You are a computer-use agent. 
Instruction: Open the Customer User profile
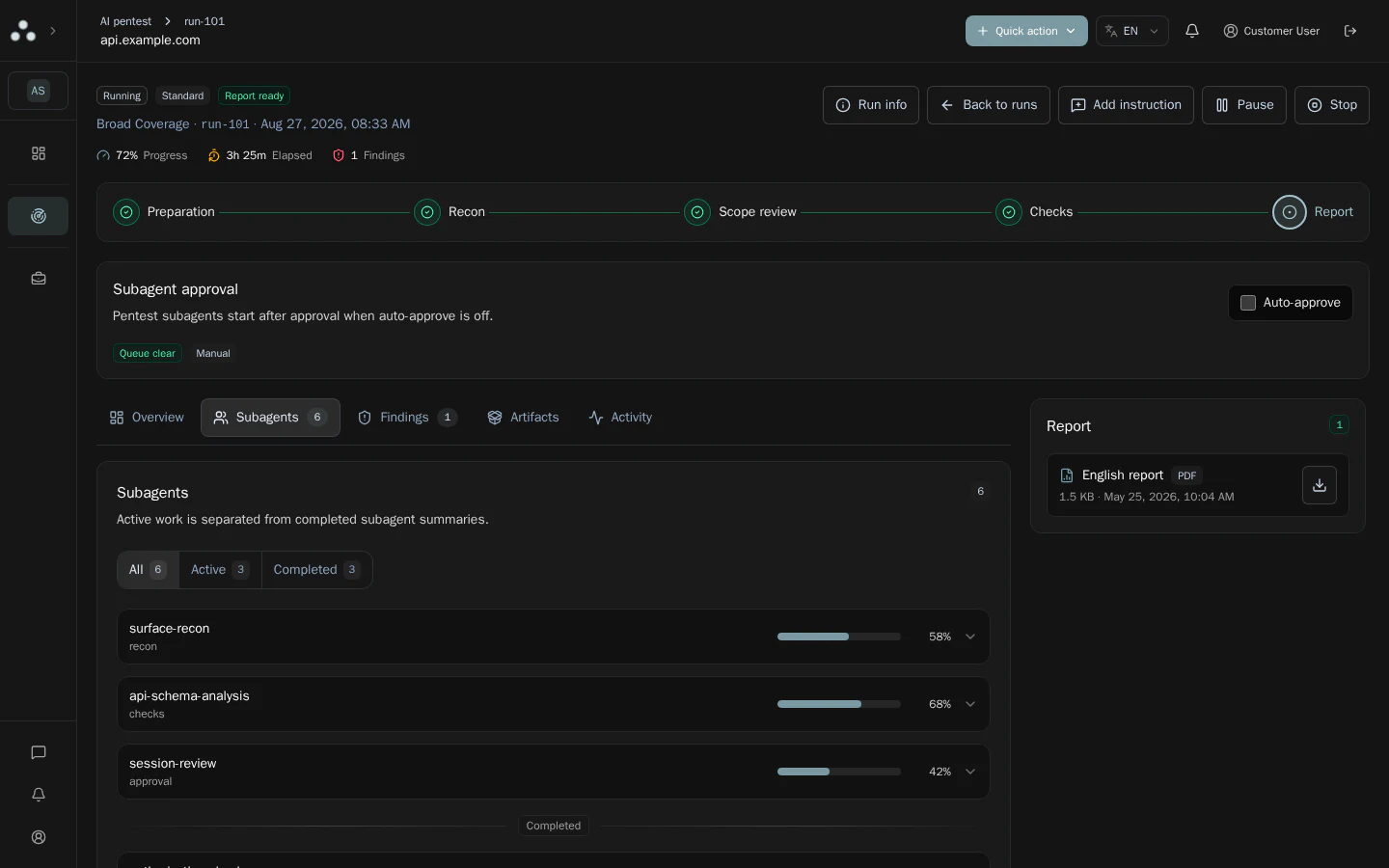(x=1271, y=31)
